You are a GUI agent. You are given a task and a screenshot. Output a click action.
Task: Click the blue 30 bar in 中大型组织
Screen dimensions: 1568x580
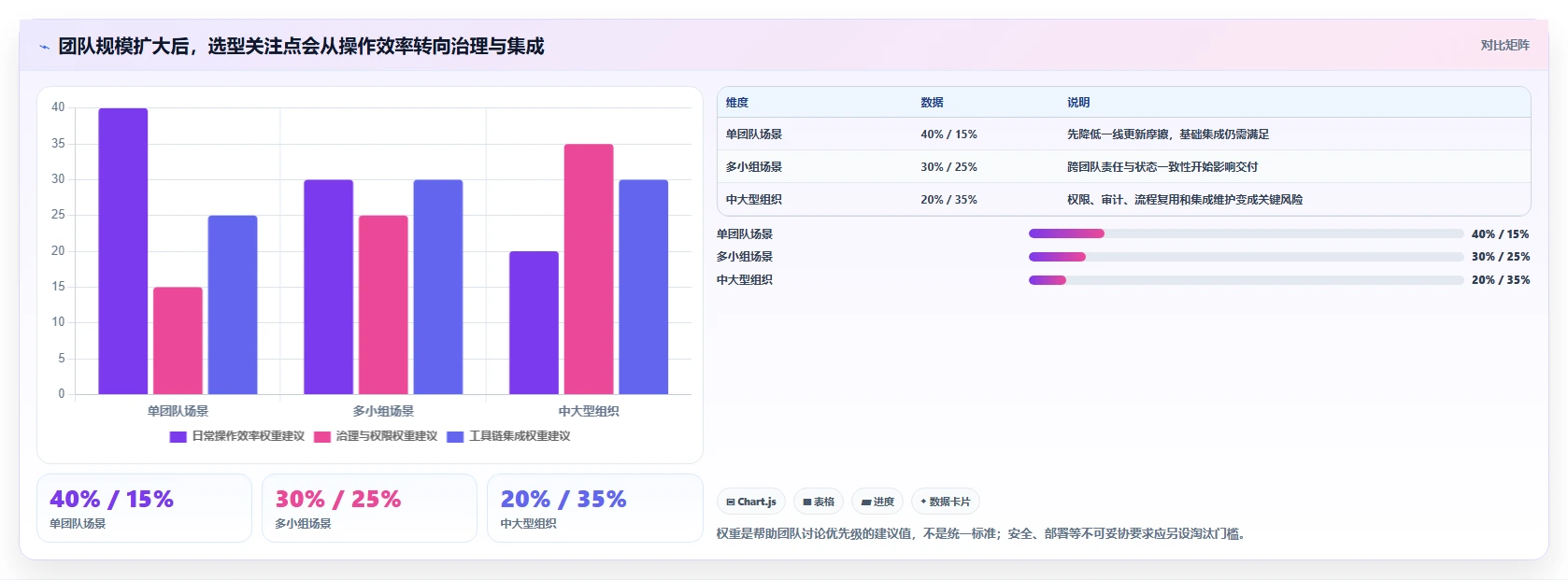644,287
